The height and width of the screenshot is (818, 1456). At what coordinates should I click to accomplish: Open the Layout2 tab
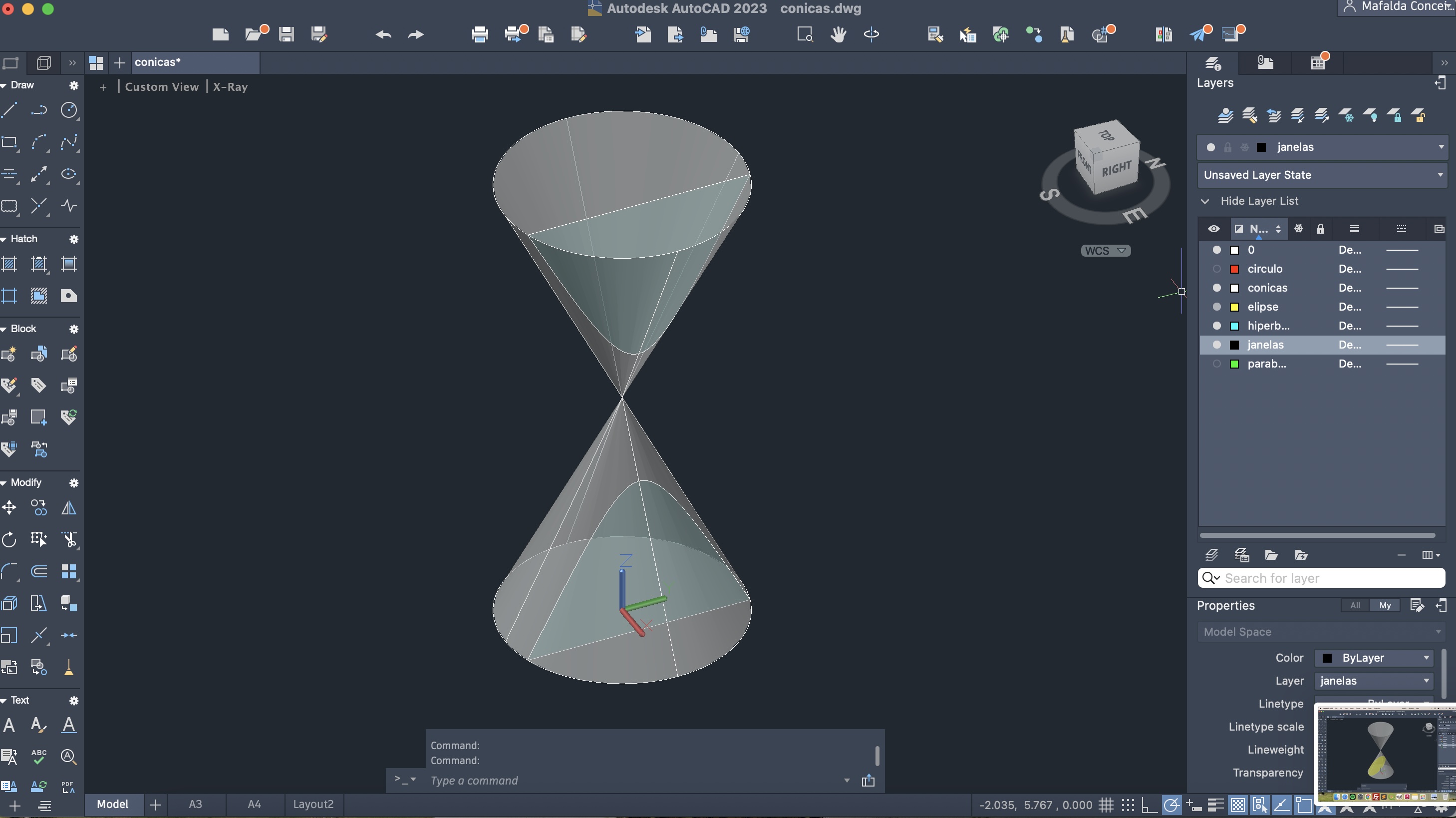[312, 804]
